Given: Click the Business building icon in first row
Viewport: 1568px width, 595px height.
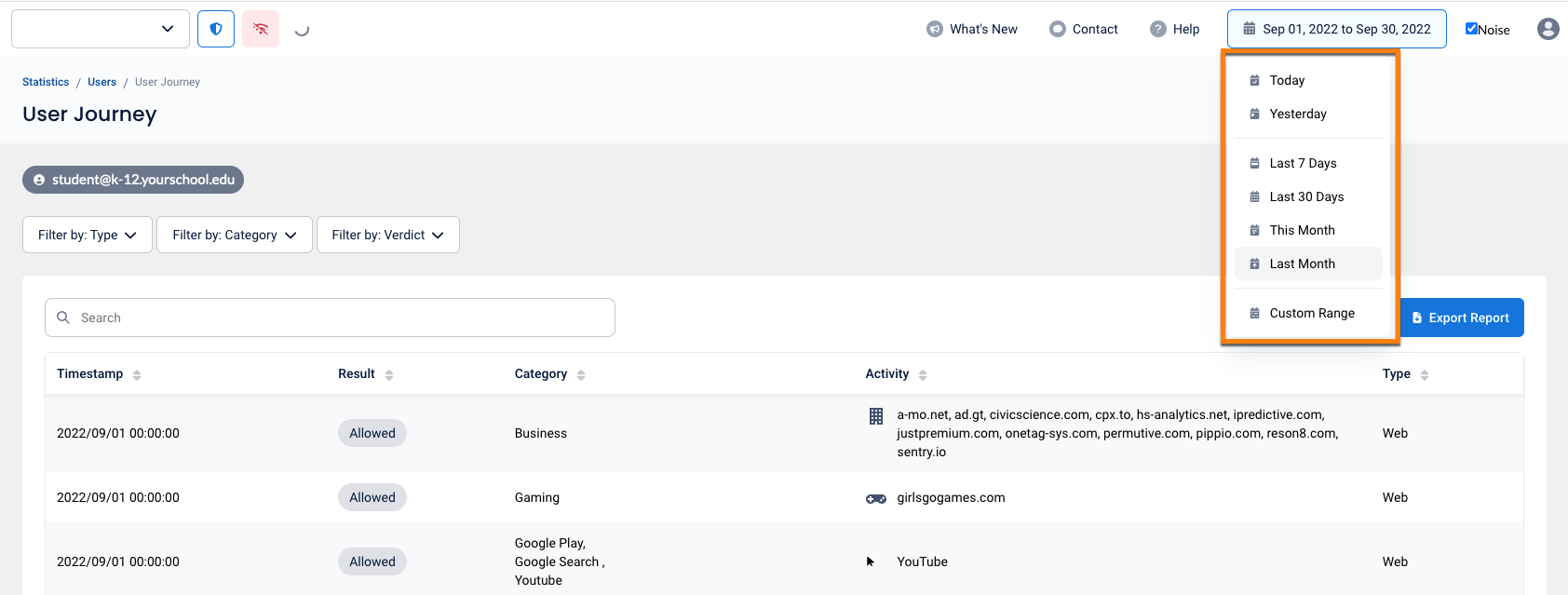Looking at the screenshot, I should pyautogui.click(x=876, y=416).
